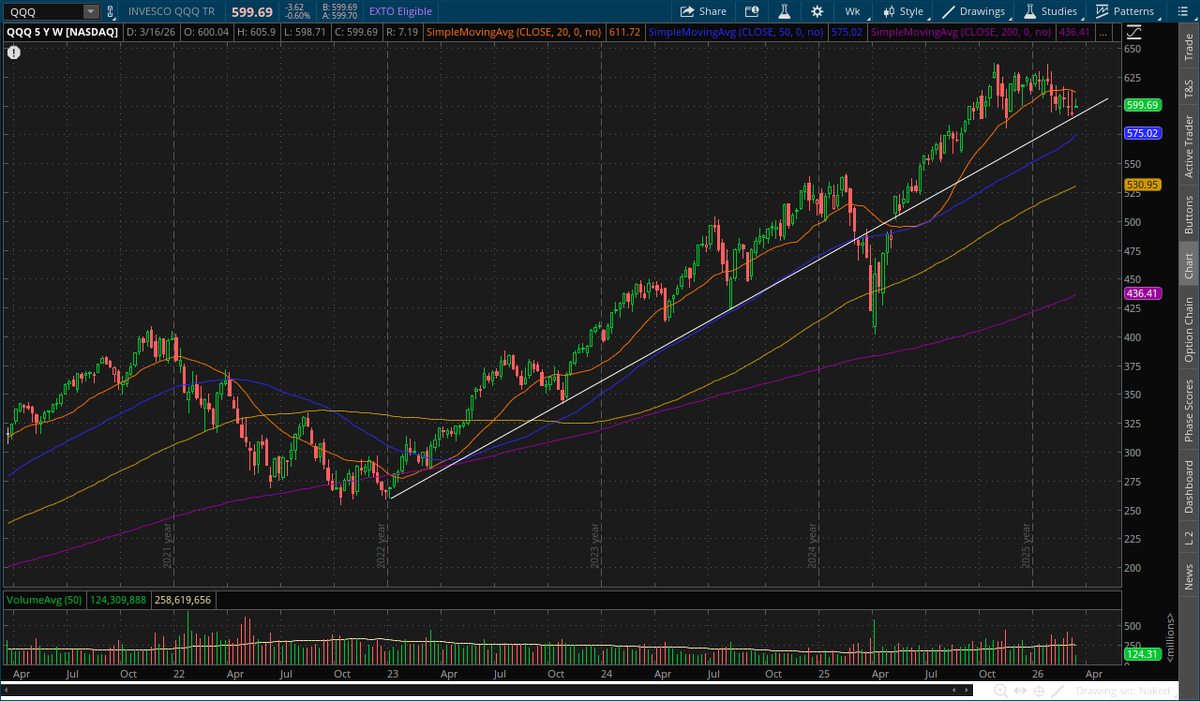
Task: Open the Option Chain side tab
Action: 1188,329
